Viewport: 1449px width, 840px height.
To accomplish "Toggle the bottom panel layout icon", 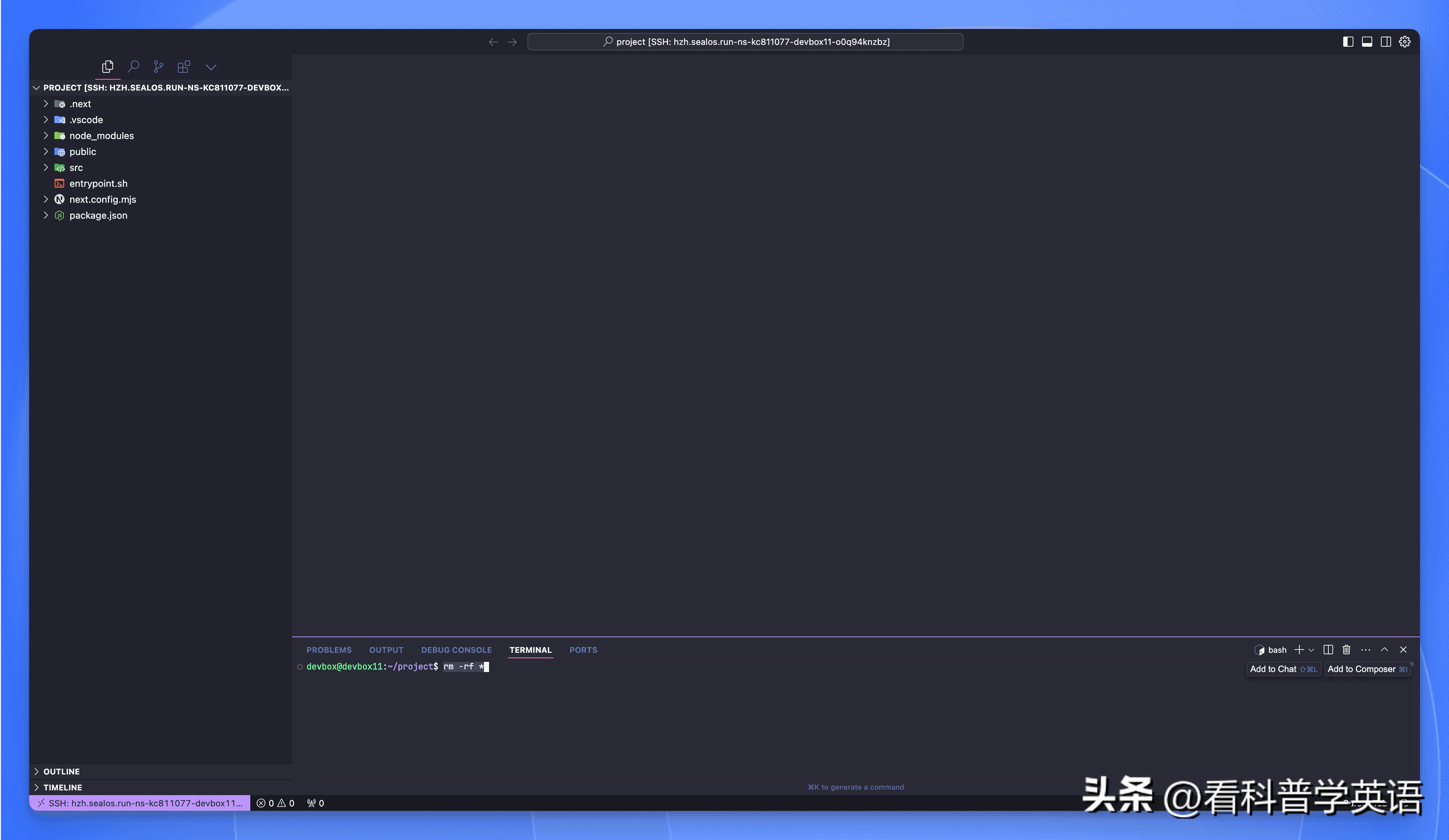I will tap(1367, 42).
